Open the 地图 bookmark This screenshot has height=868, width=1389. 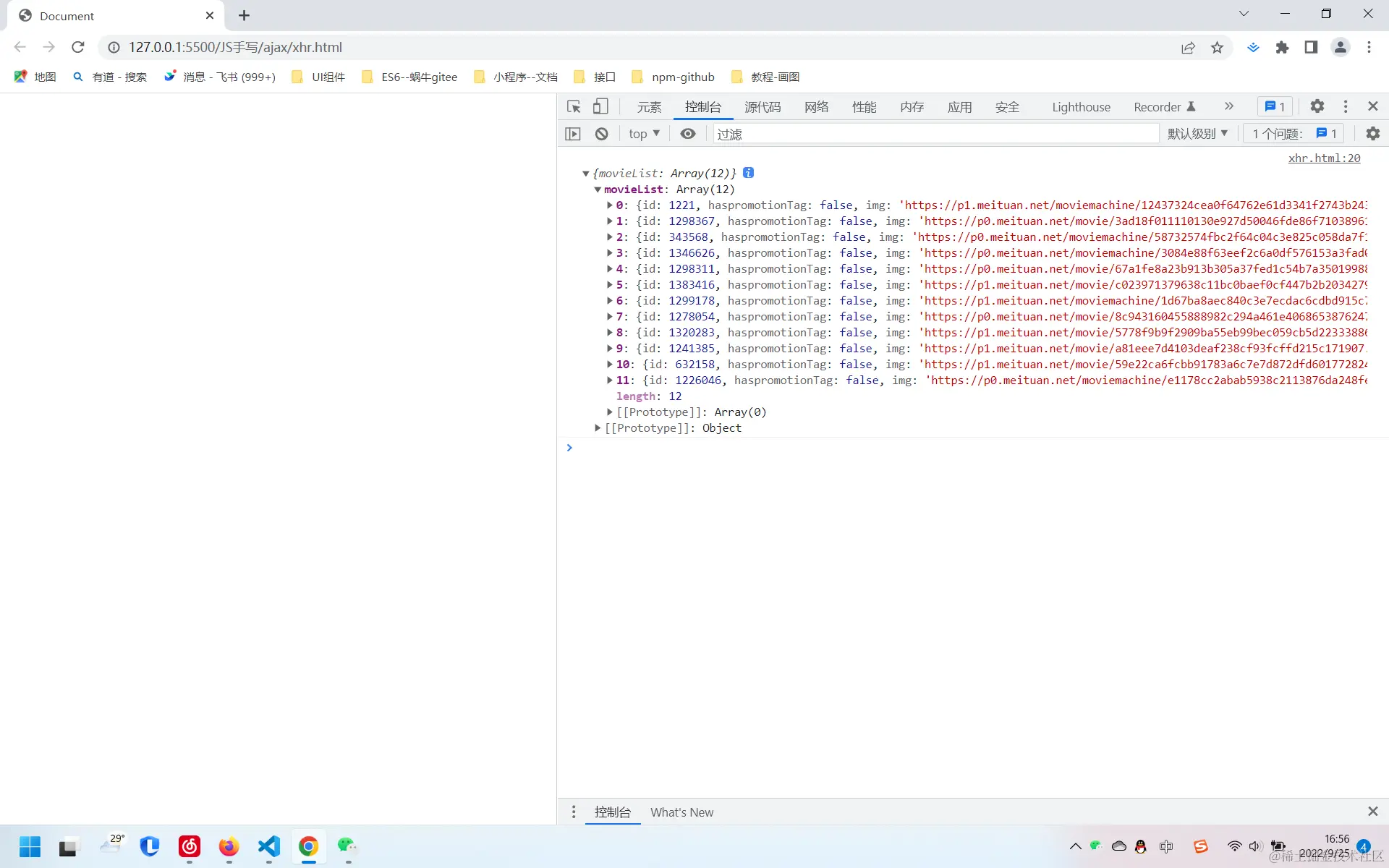tap(35, 77)
